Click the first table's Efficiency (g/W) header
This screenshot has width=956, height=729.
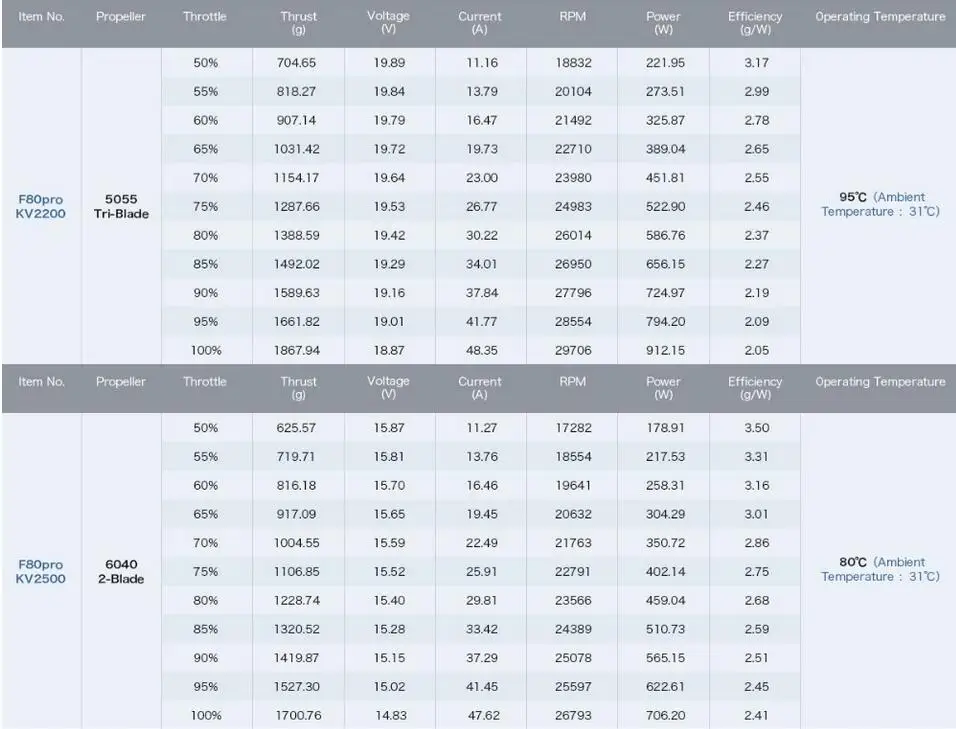click(755, 23)
